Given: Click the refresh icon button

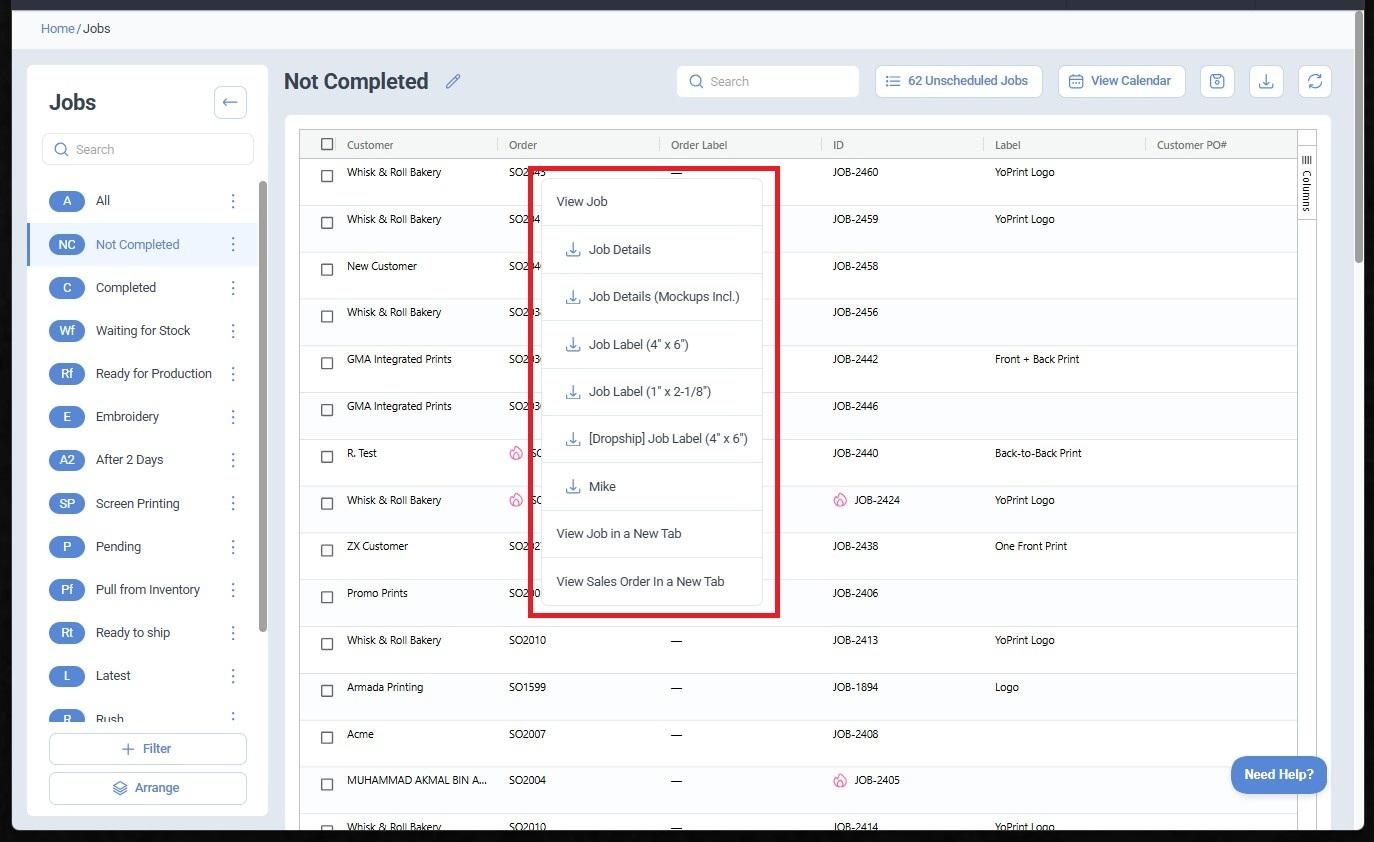Looking at the screenshot, I should [x=1314, y=82].
